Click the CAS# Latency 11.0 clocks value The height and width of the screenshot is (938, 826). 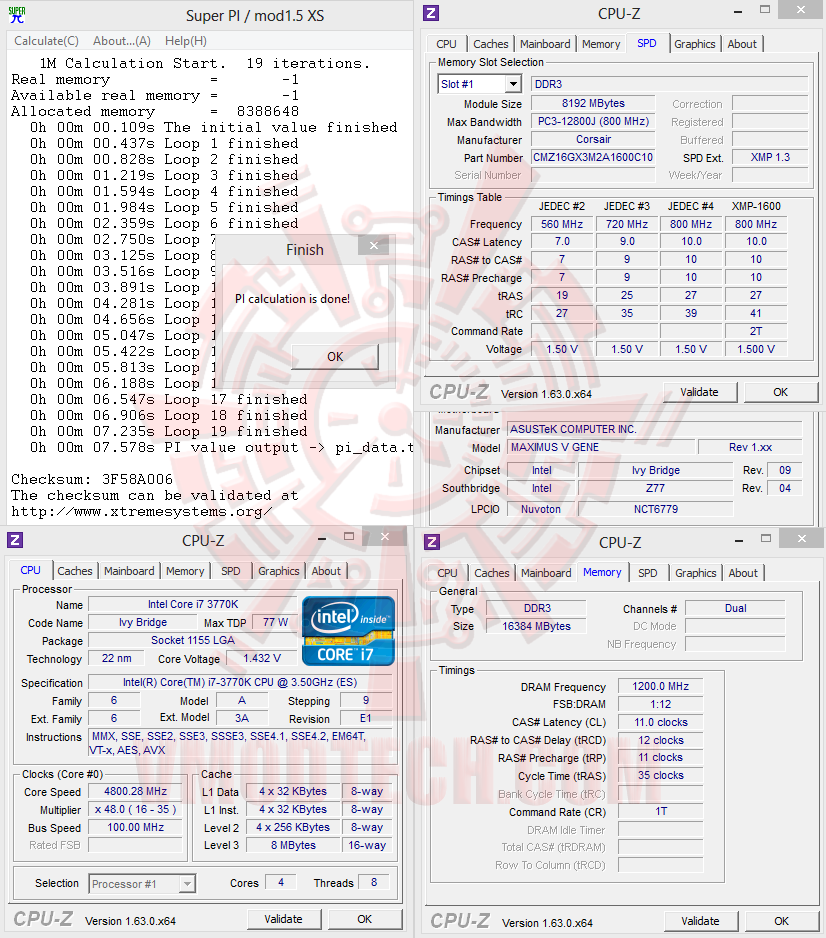[x=660, y=722]
